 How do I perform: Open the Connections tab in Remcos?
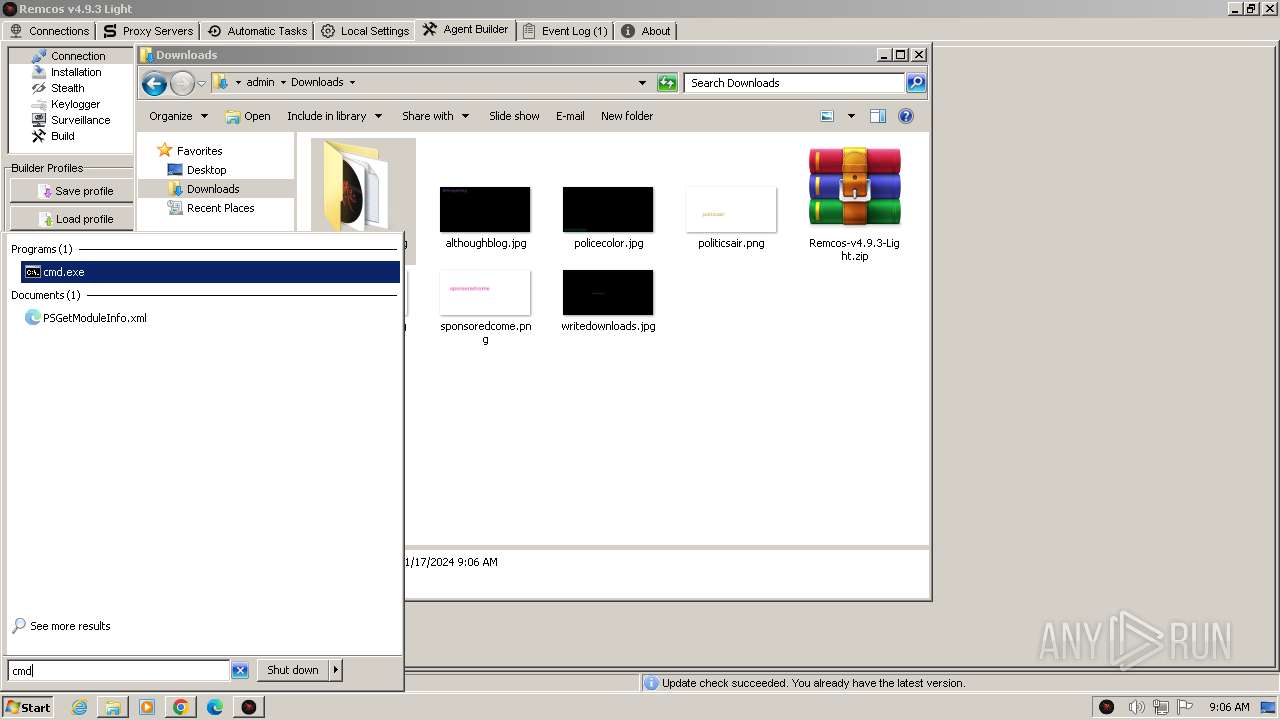point(49,31)
